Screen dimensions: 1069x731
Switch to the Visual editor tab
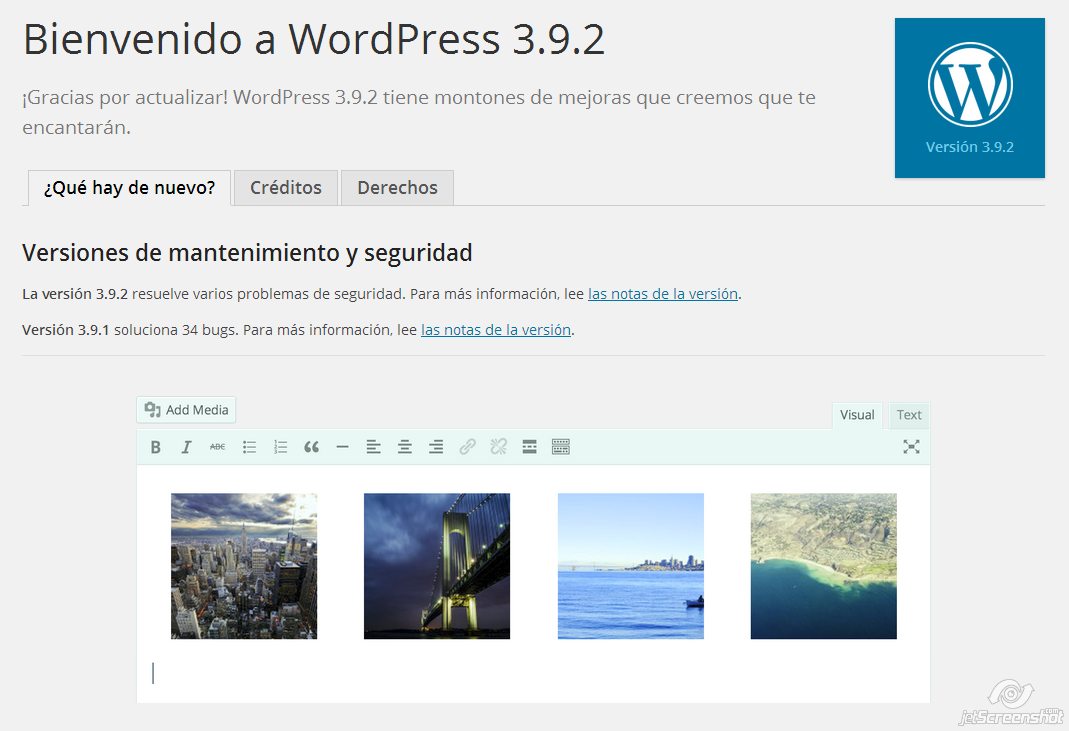(x=857, y=415)
